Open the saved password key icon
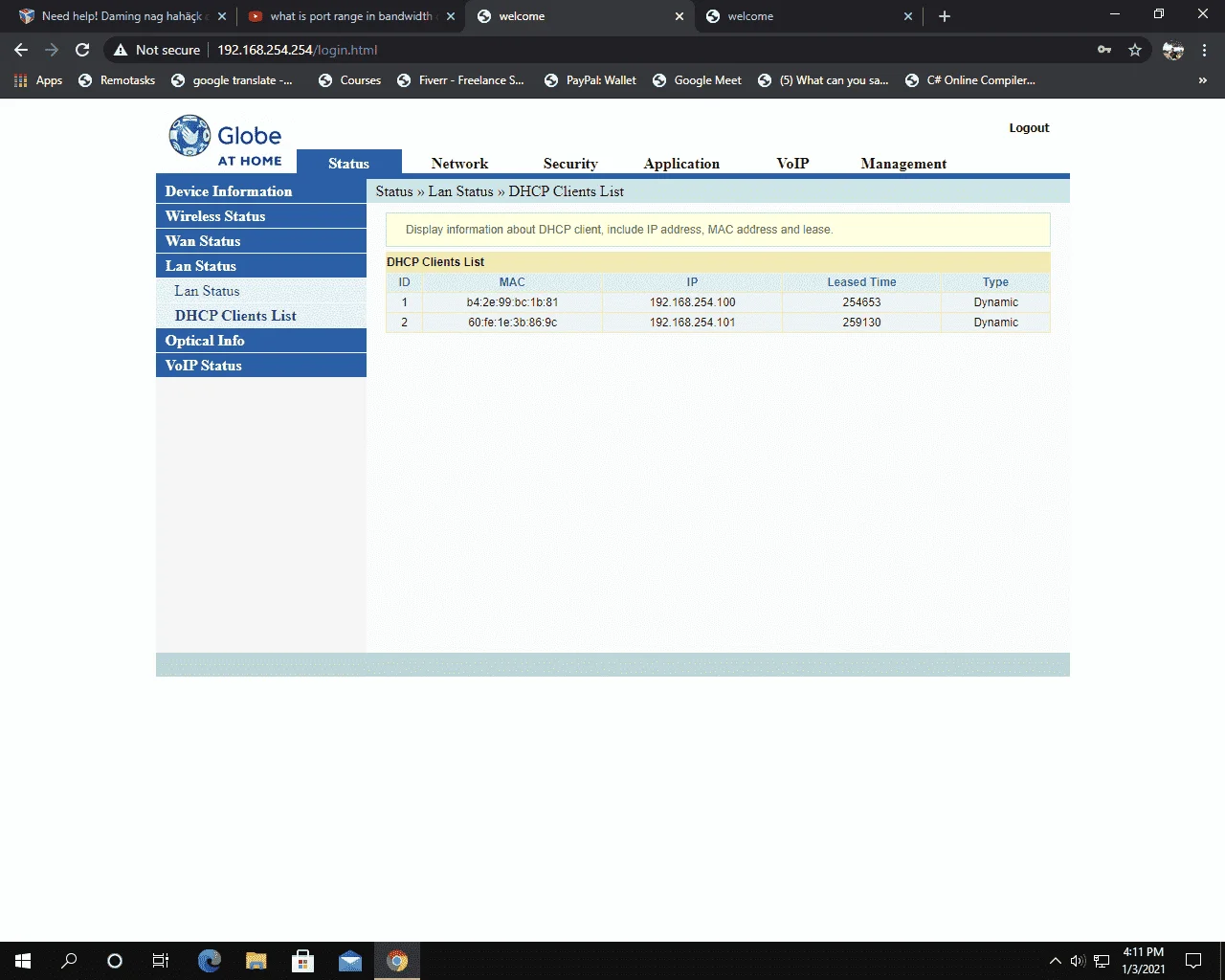This screenshot has height=980, width=1225. click(x=1104, y=50)
